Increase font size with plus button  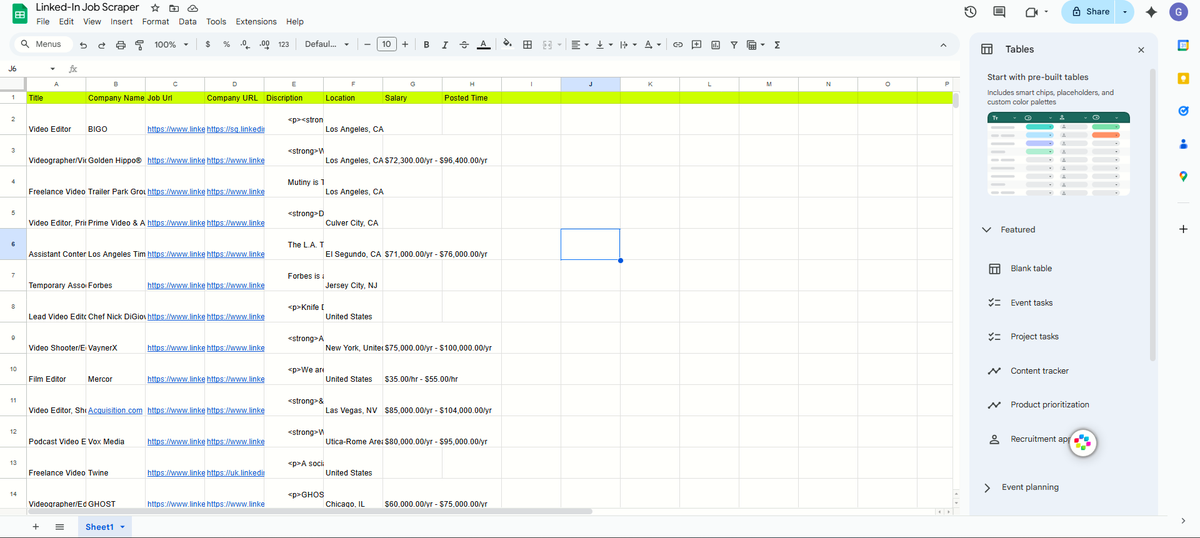405,45
